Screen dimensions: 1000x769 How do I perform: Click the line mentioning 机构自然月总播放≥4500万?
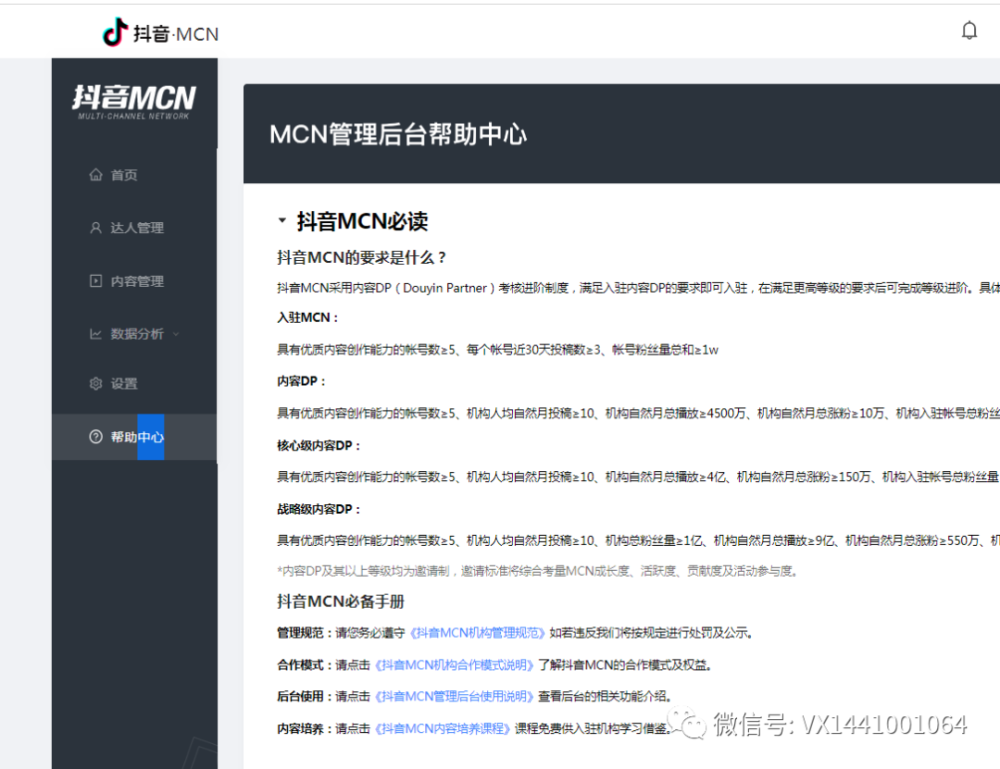pyautogui.click(x=638, y=413)
